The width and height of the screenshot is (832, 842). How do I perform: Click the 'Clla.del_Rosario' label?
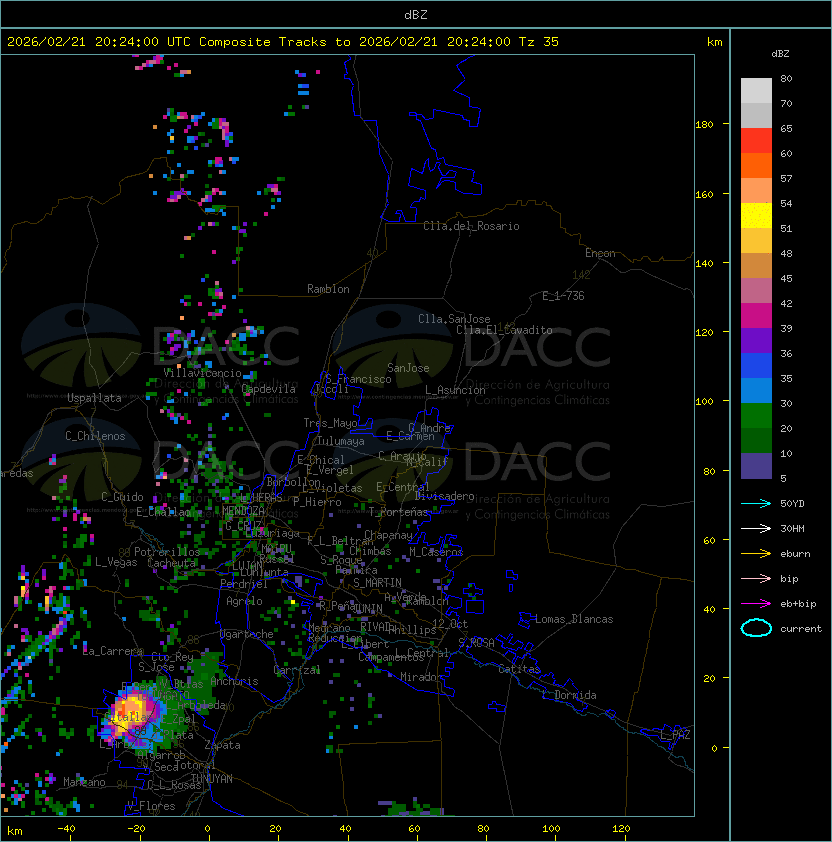[x=471, y=226]
